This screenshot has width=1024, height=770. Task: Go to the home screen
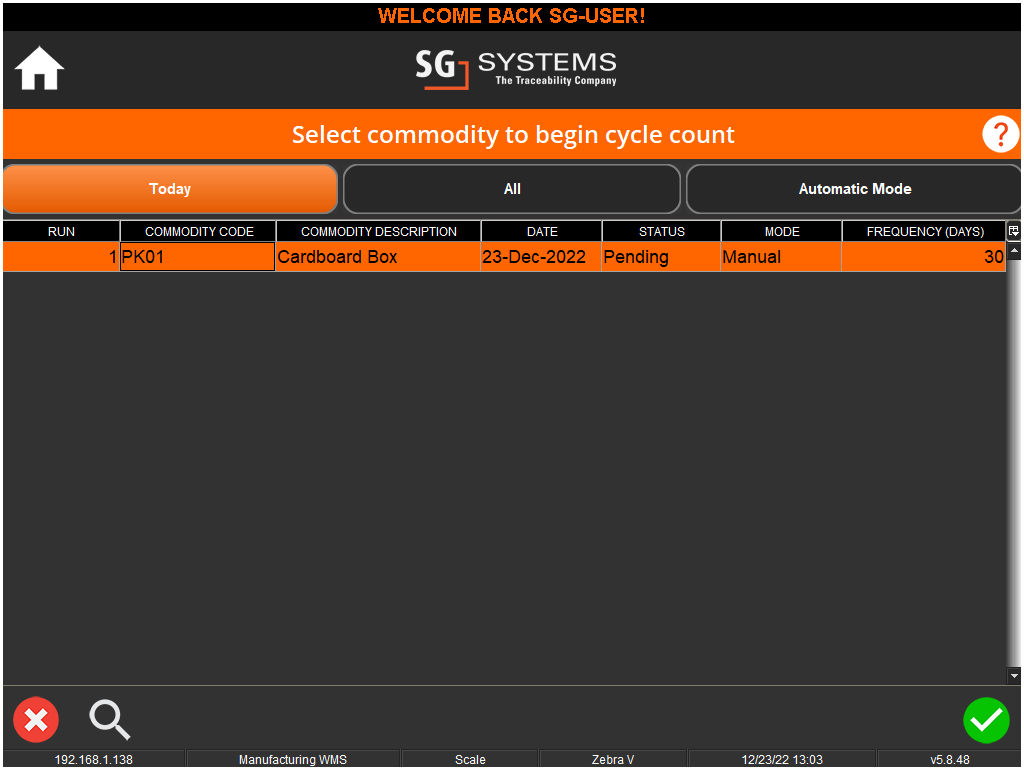tap(38, 69)
